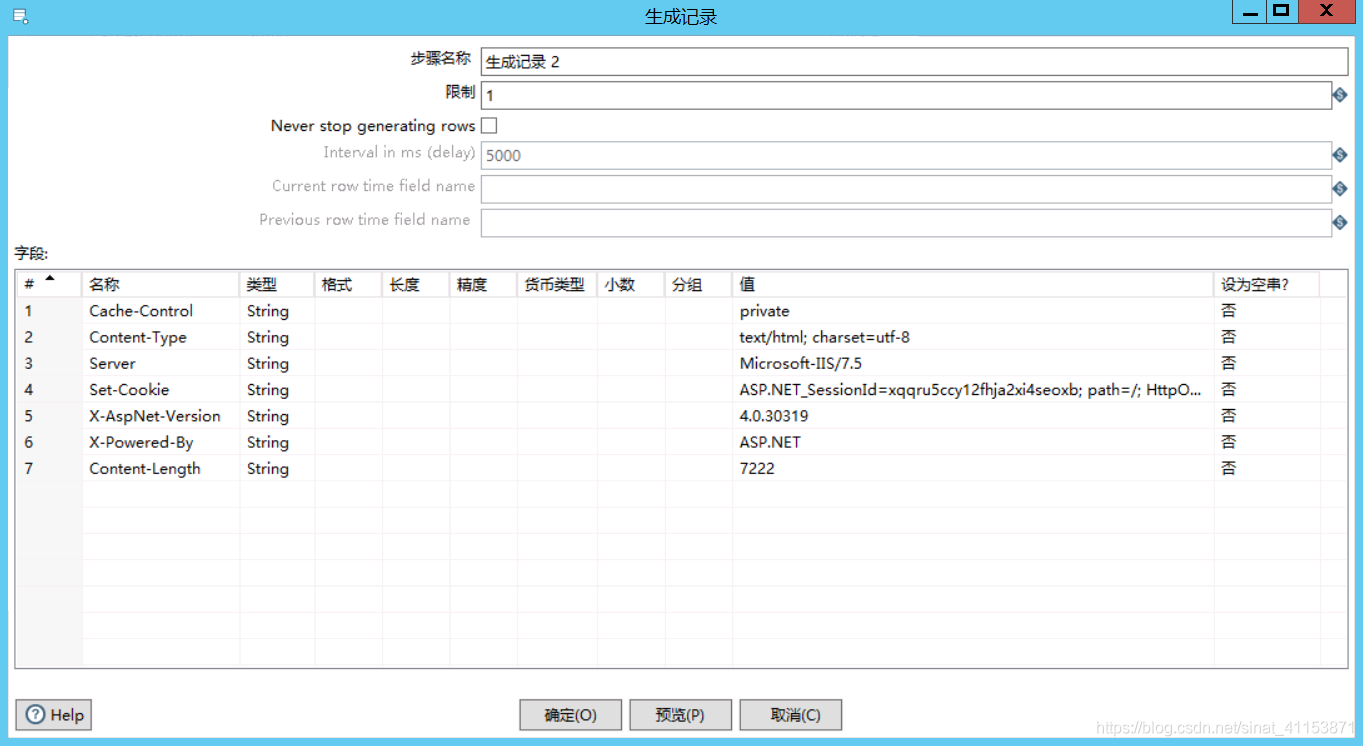Click variable icon beside 限制 field
The width and height of the screenshot is (1363, 746).
point(1340,95)
